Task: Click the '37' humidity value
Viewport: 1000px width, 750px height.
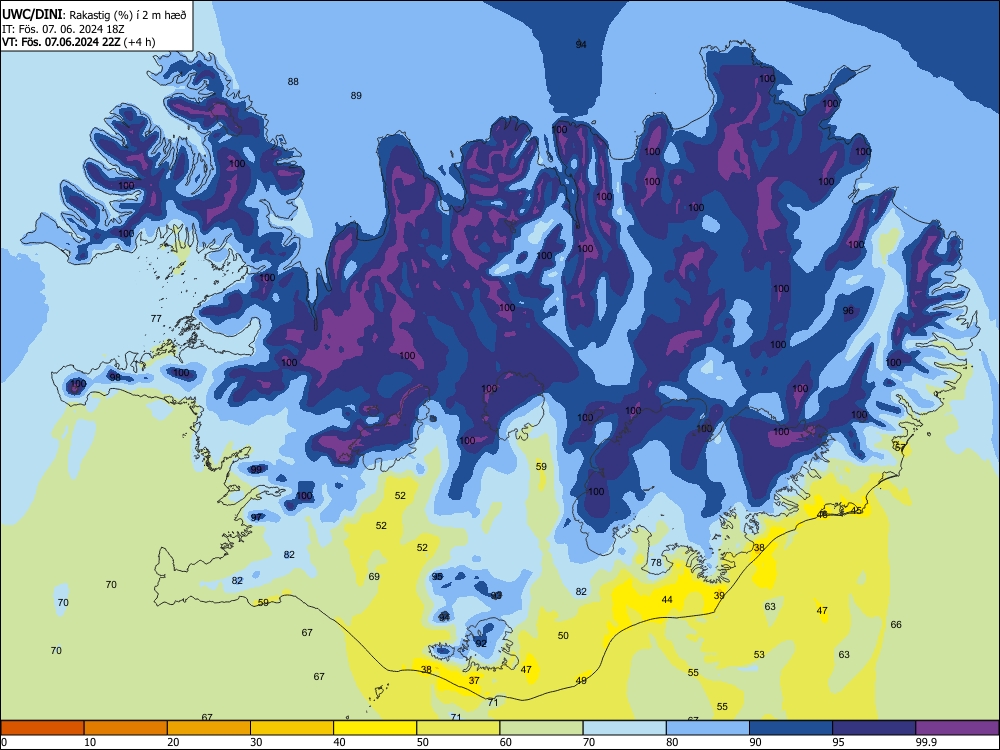Action: coord(474,680)
